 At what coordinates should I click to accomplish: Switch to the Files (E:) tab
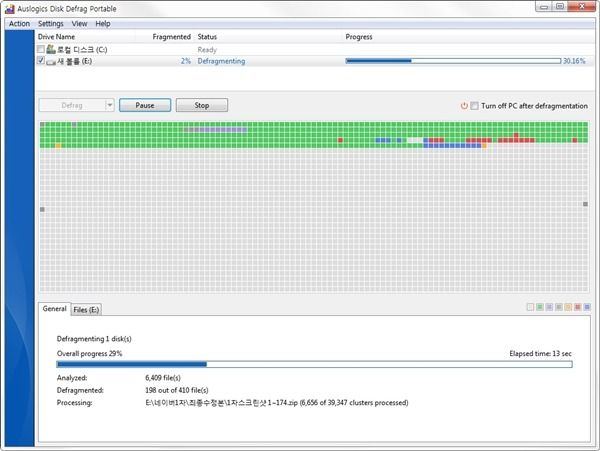point(86,310)
